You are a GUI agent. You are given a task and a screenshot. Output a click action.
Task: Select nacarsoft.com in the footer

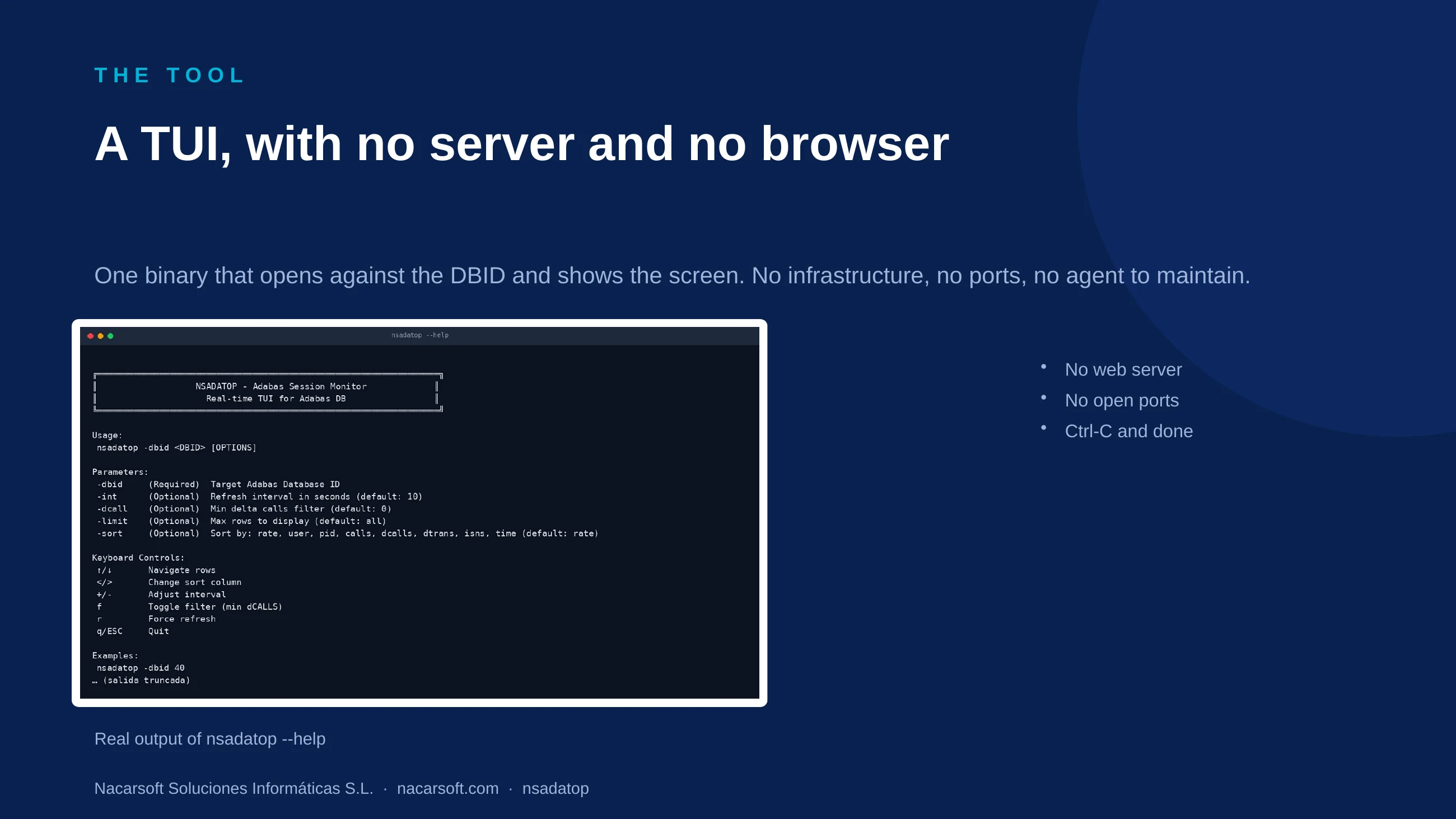point(447,788)
